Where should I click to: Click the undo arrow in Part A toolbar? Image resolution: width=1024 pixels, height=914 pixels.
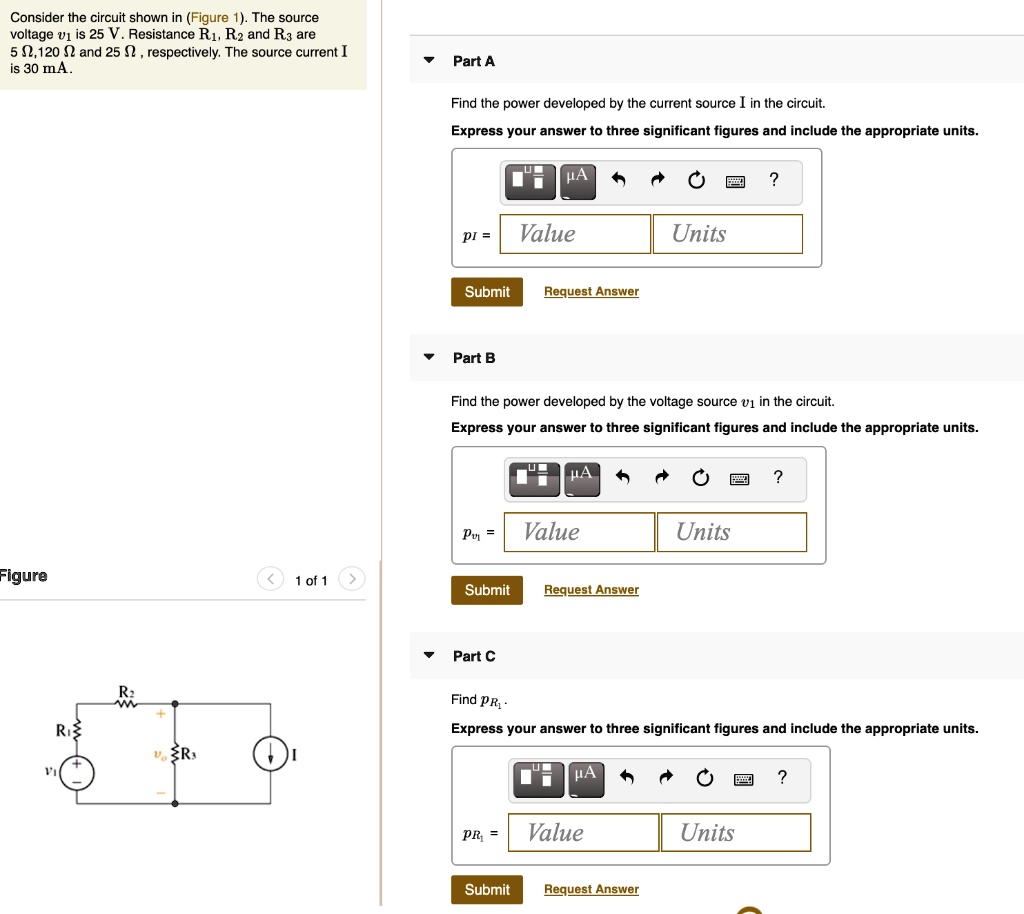[617, 181]
